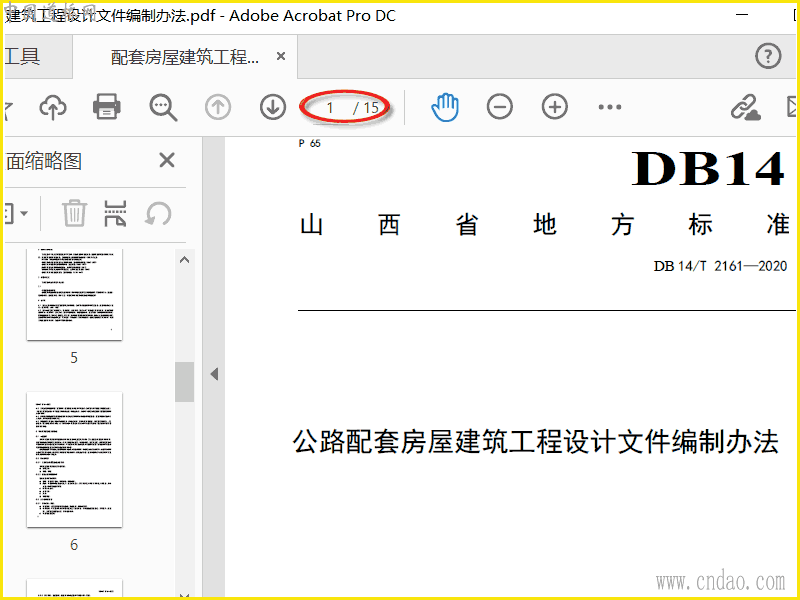Click the document title 公路配套房屋建筑工程设计文件编制办法
The height and width of the screenshot is (600, 800).
tap(535, 442)
